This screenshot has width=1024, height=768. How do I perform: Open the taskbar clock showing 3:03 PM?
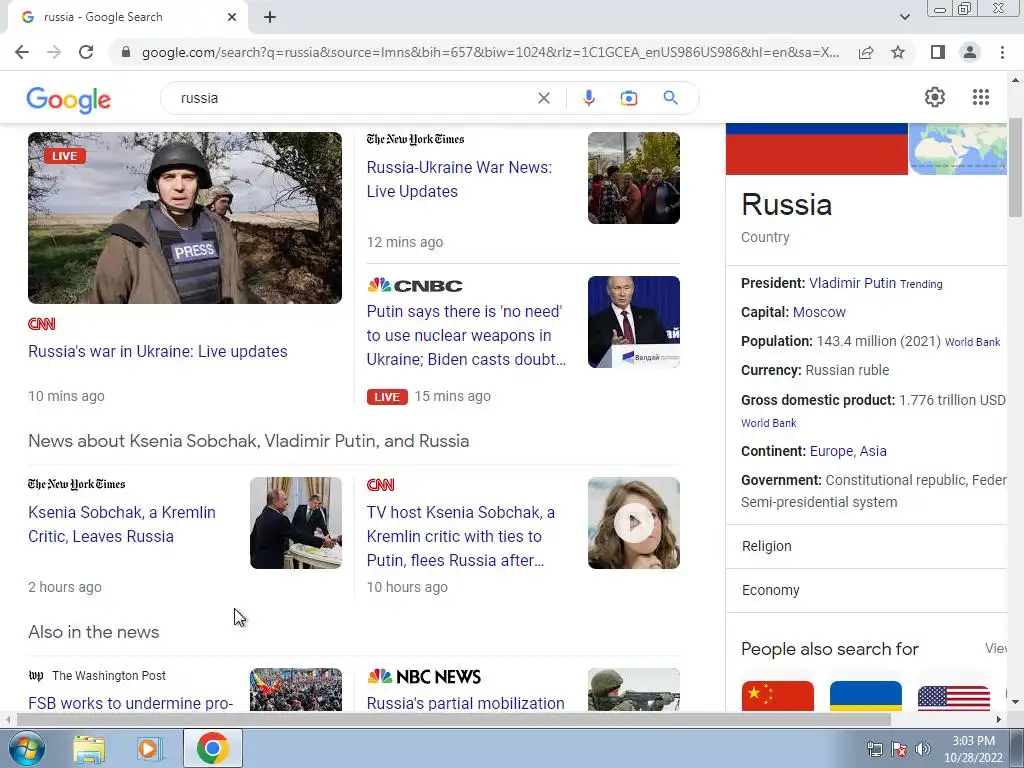pyautogui.click(x=973, y=749)
